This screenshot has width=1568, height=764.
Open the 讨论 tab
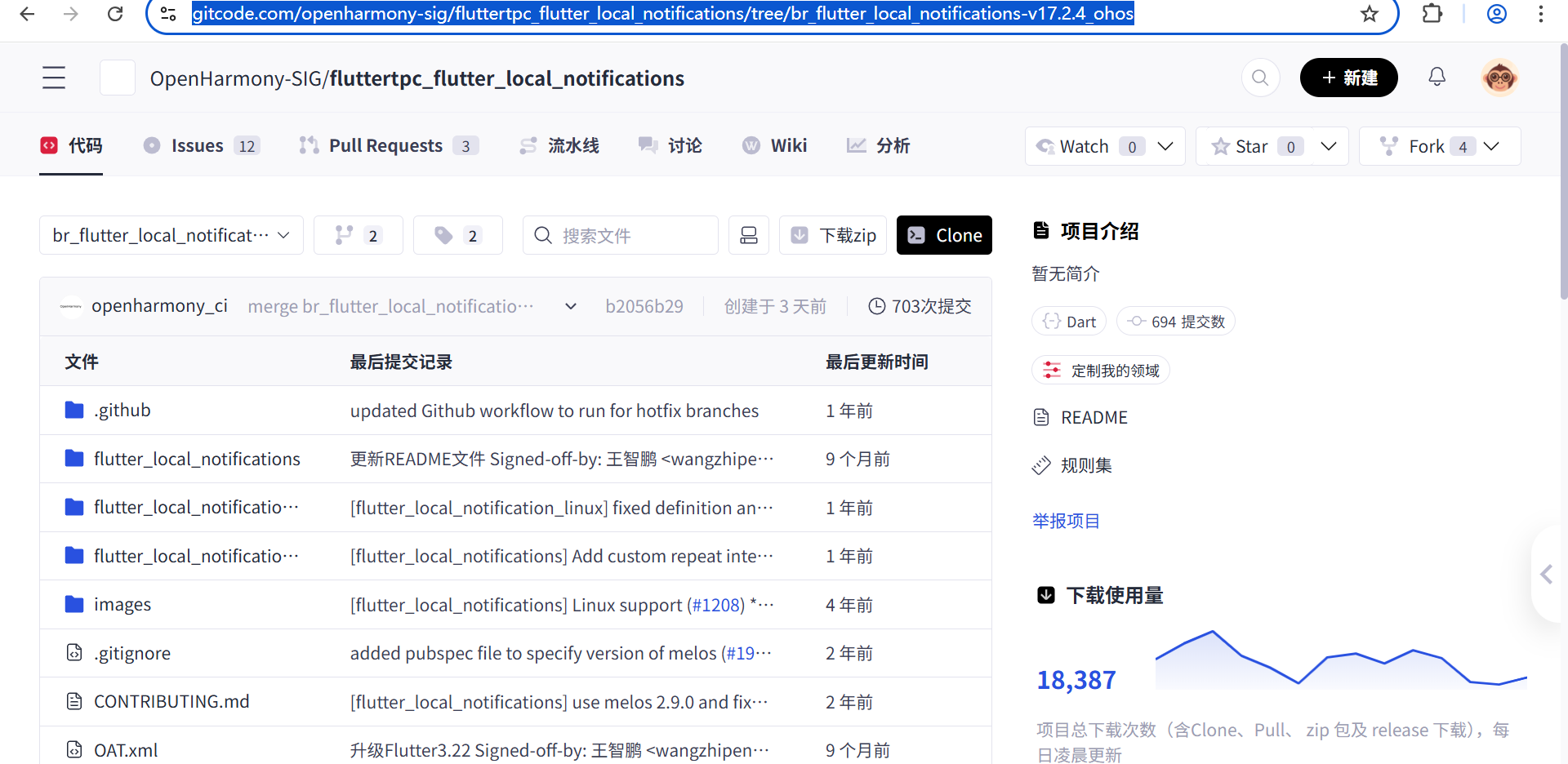point(670,145)
